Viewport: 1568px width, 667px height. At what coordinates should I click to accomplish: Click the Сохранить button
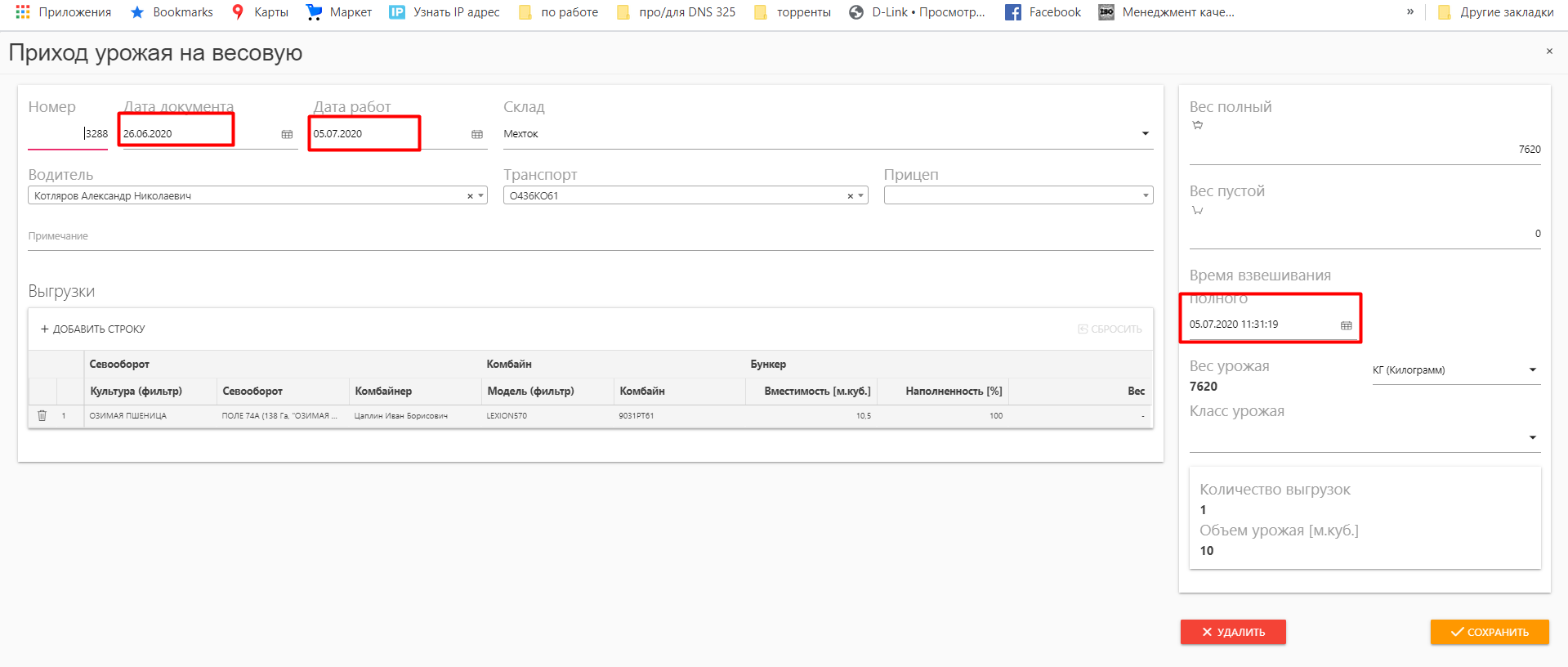pos(1489,632)
